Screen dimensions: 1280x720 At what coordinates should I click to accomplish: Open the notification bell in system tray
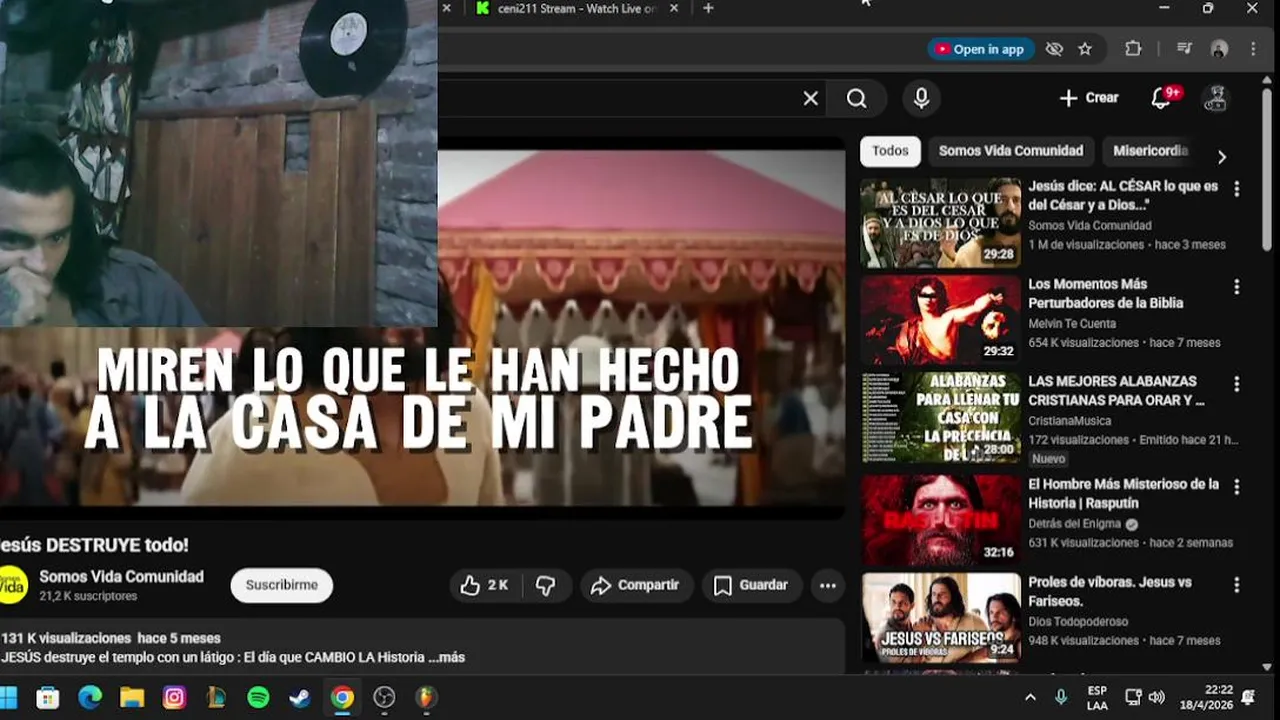(x=1249, y=697)
